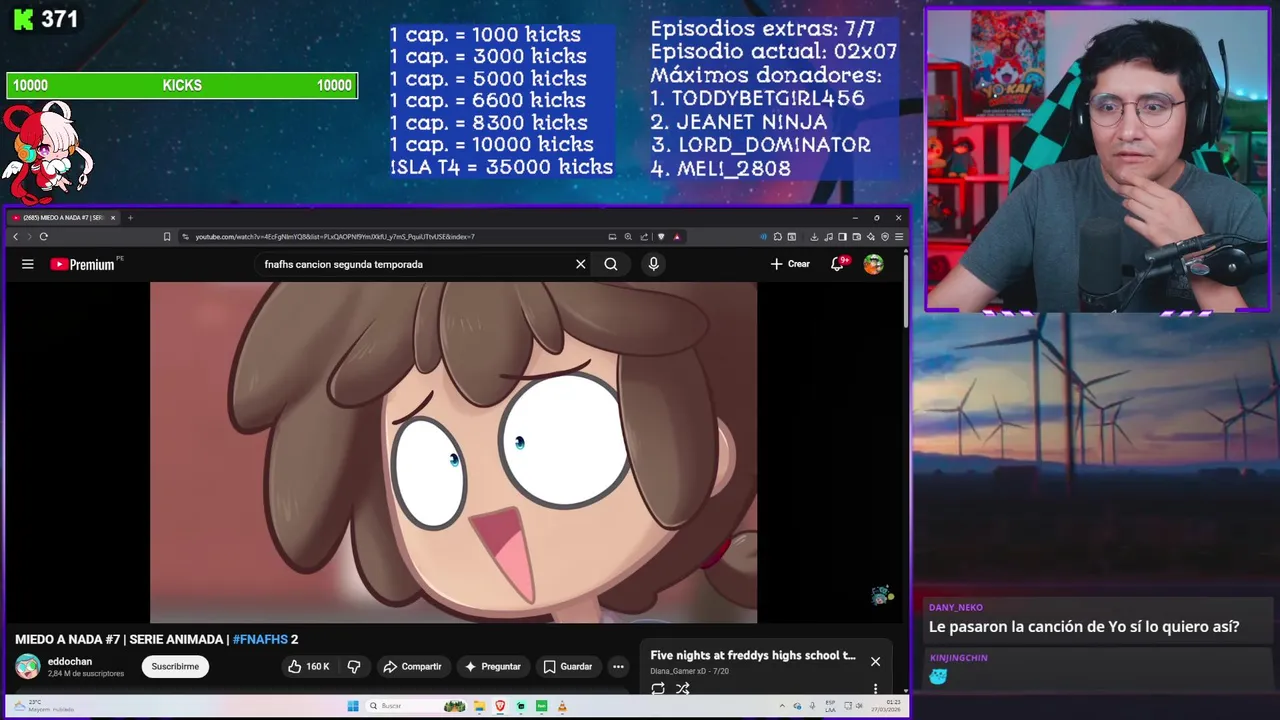
Task: Click the KINJINGCHIN chat username
Action: point(959,658)
